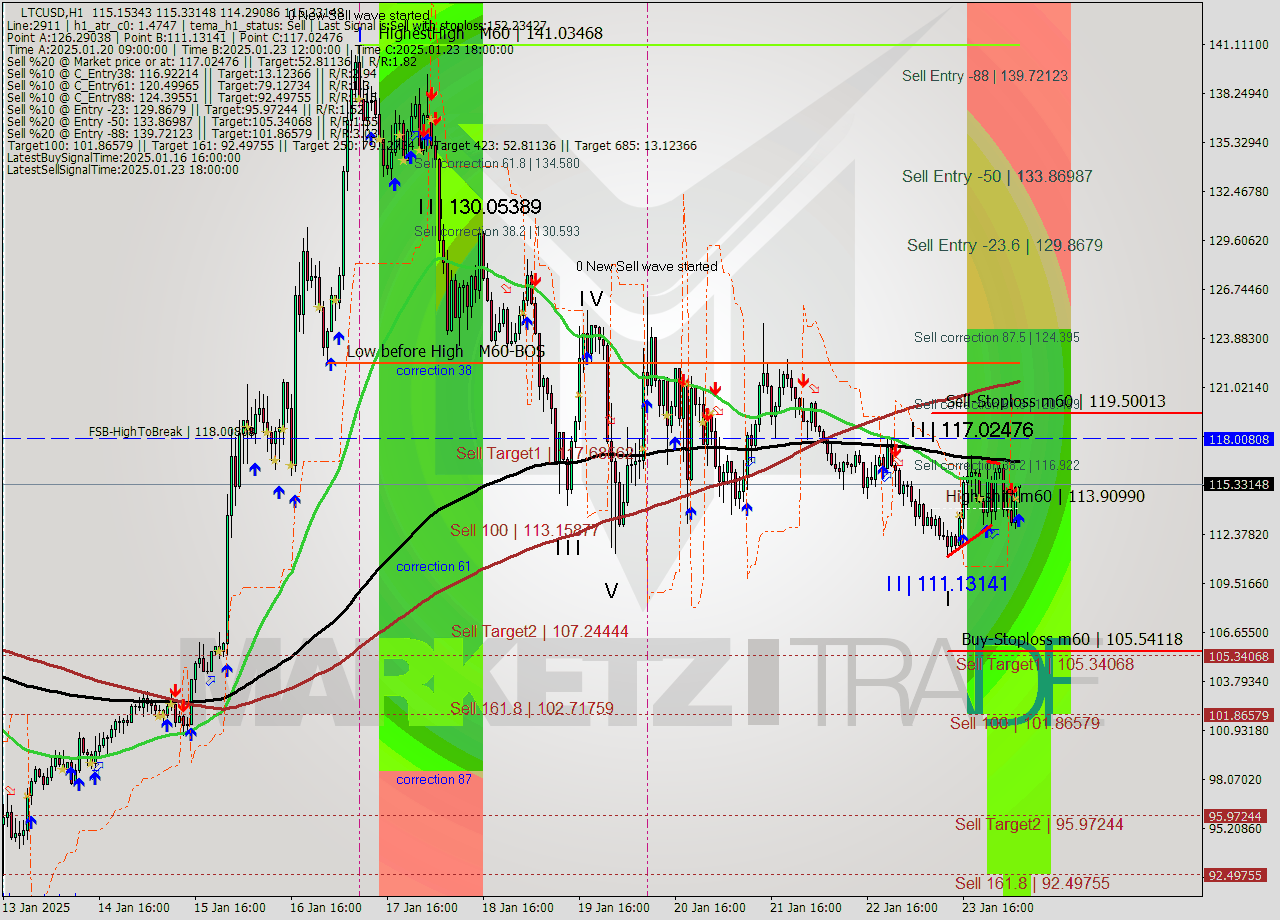Click the 17 Jan 16:00 time axis label
Screen dimensions: 1280x920
click(421, 908)
